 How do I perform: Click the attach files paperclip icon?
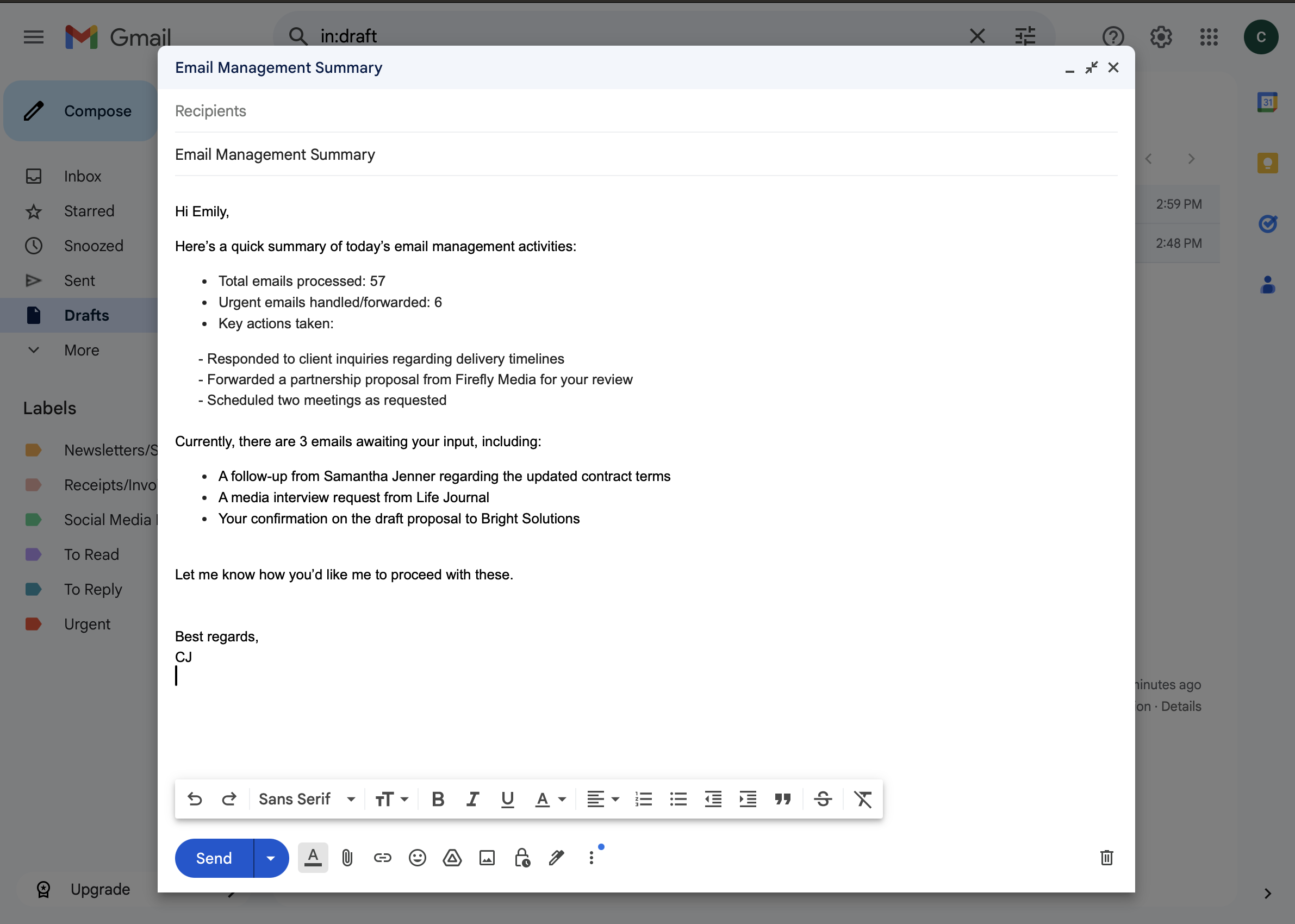coord(347,858)
